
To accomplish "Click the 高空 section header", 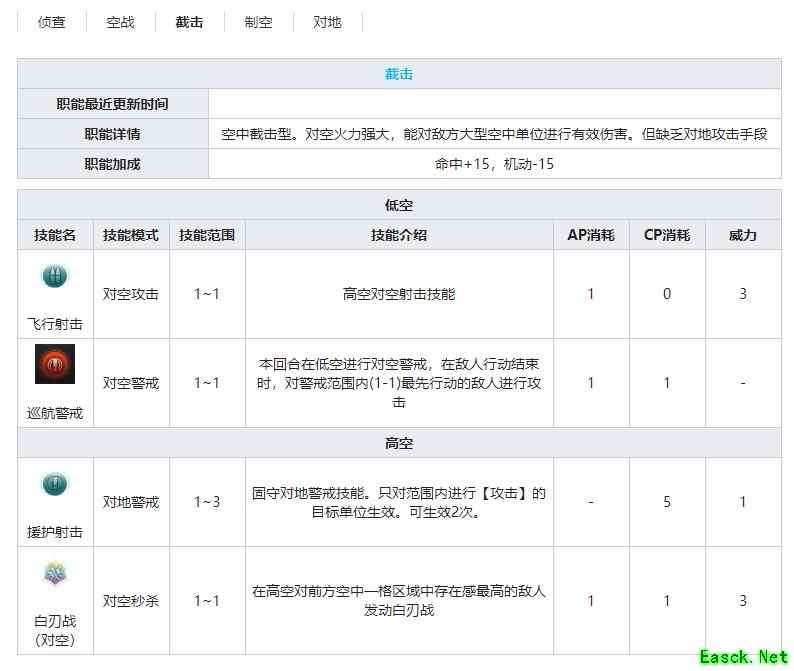I will (399, 443).
